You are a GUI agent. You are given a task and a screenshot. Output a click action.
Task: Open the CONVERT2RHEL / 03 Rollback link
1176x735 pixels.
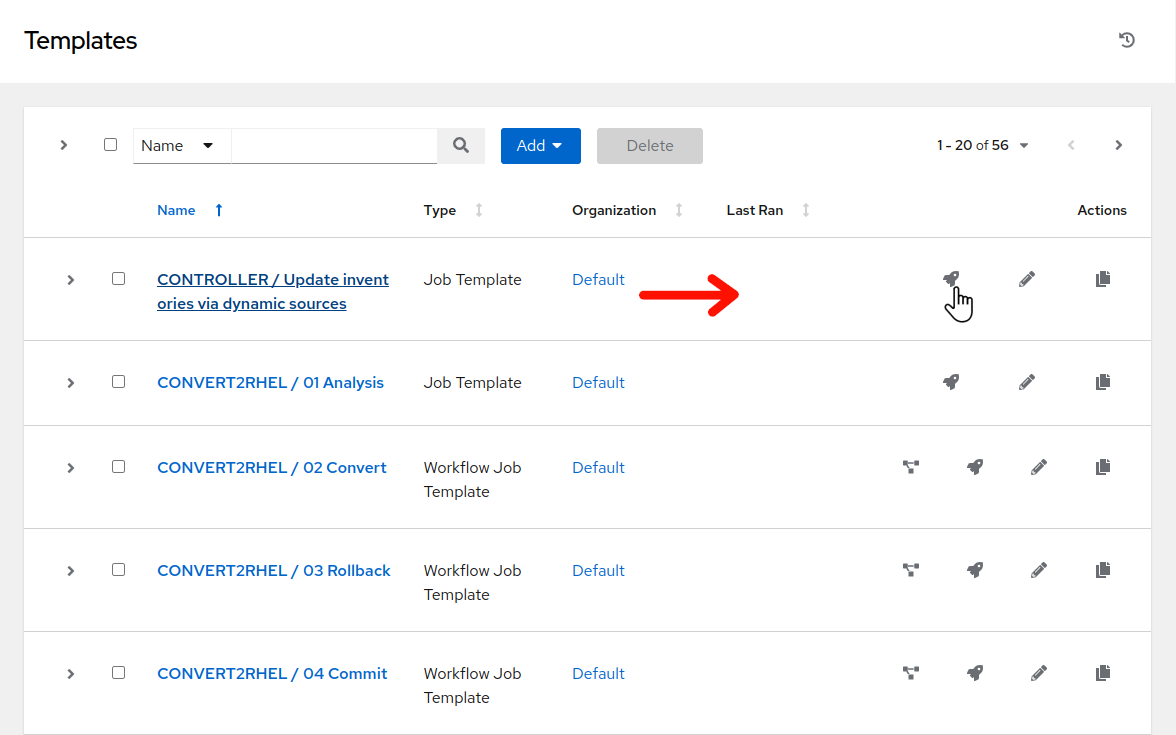(274, 570)
